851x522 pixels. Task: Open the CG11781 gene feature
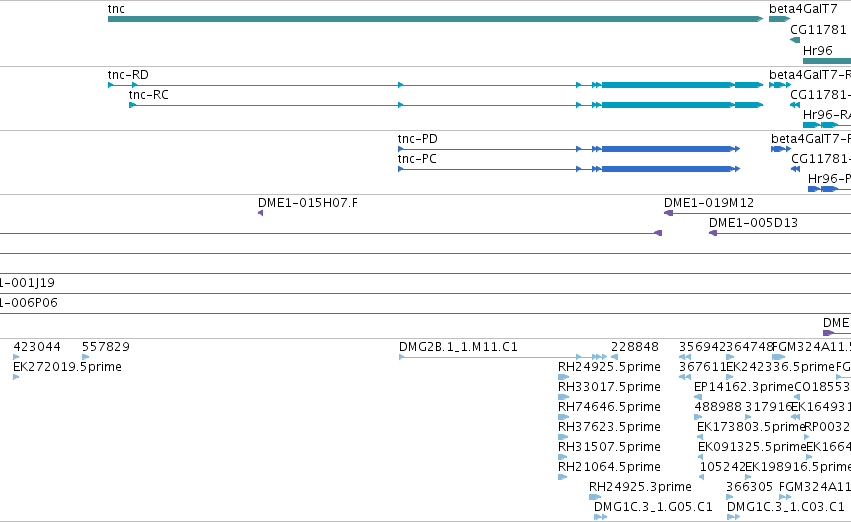pos(795,40)
